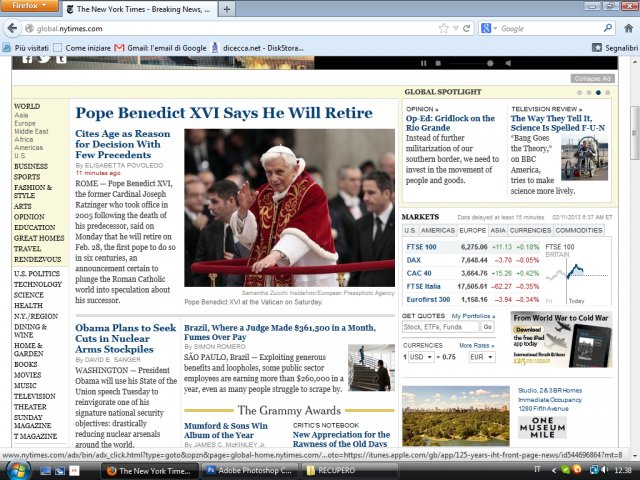The height and width of the screenshot is (480, 640).
Task: Select third Global Spotlight dot
Action: pyautogui.click(x=598, y=93)
